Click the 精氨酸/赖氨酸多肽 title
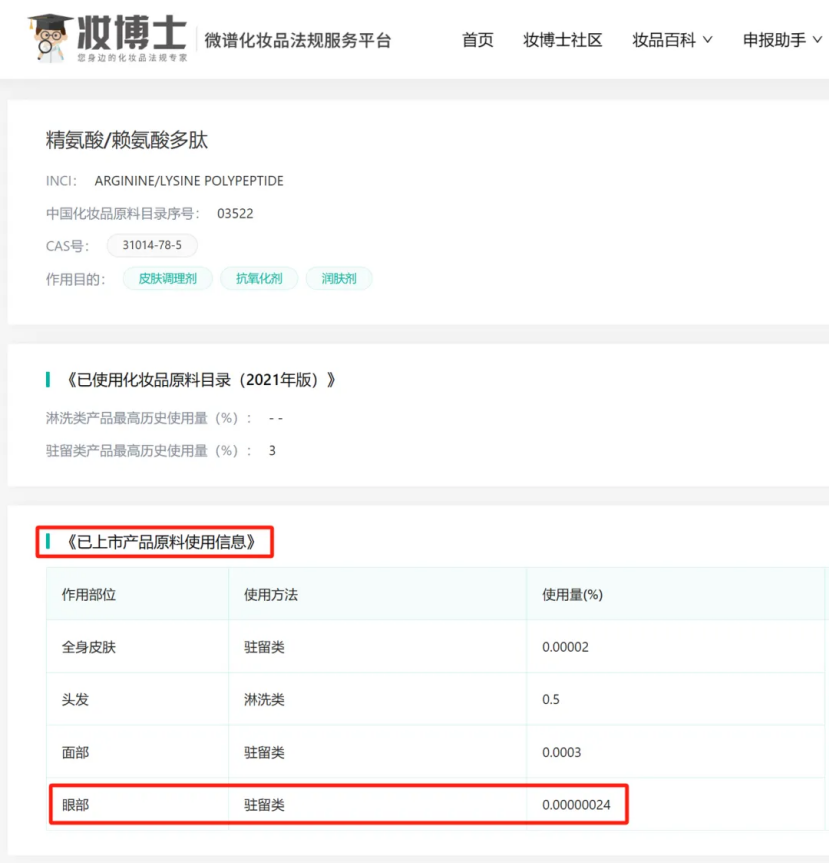 (127, 140)
